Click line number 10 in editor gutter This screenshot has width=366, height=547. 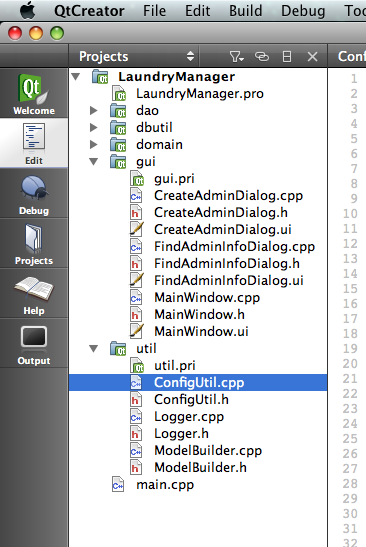(350, 213)
